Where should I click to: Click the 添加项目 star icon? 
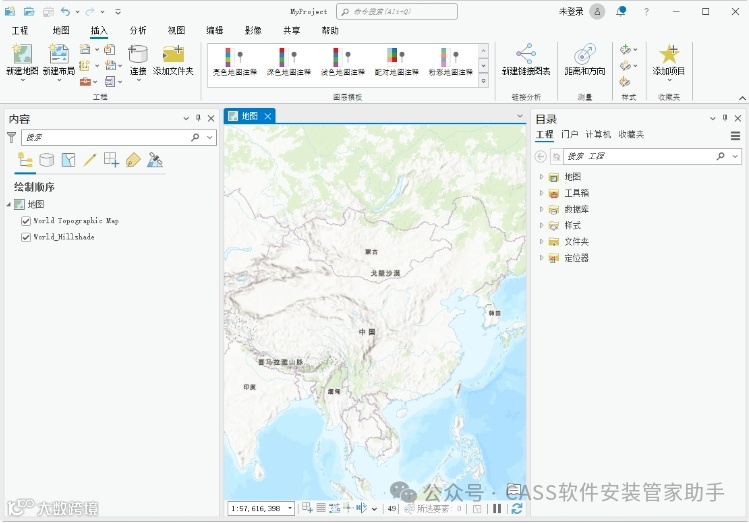coord(669,53)
